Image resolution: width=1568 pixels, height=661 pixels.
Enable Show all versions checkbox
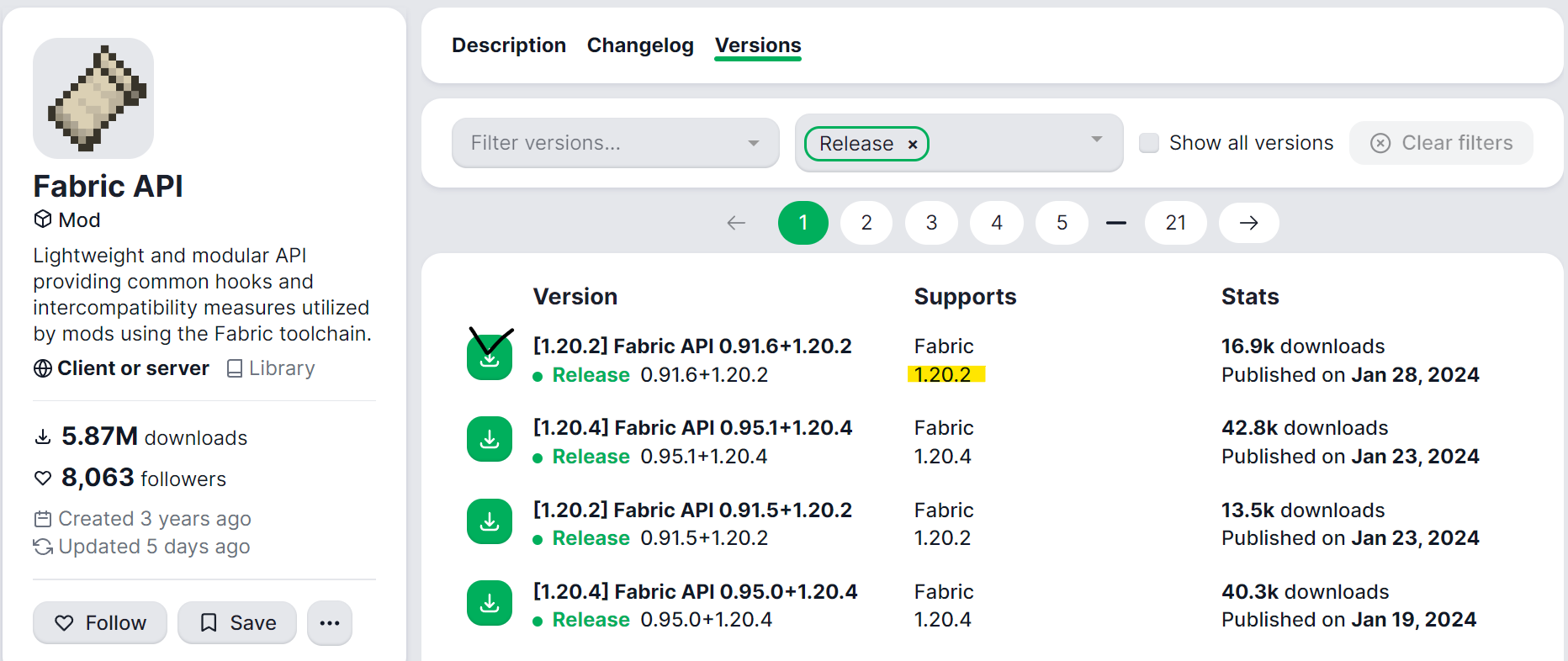click(x=1149, y=143)
